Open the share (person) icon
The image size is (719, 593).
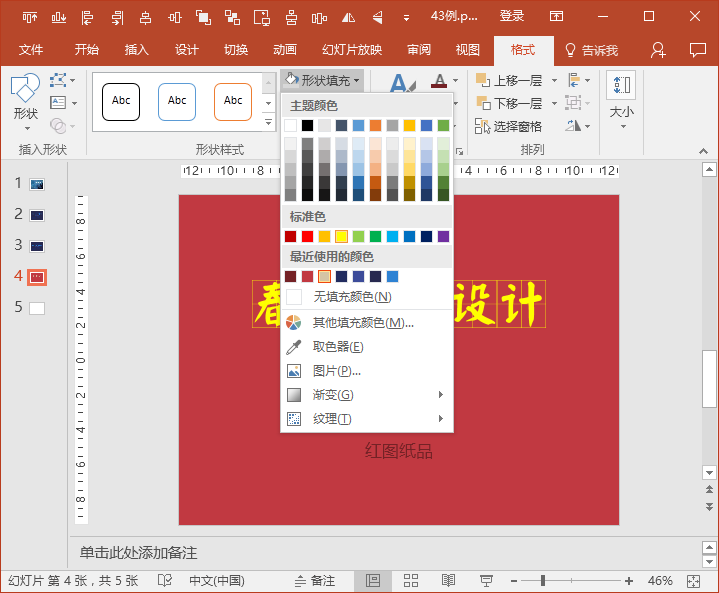[x=658, y=50]
